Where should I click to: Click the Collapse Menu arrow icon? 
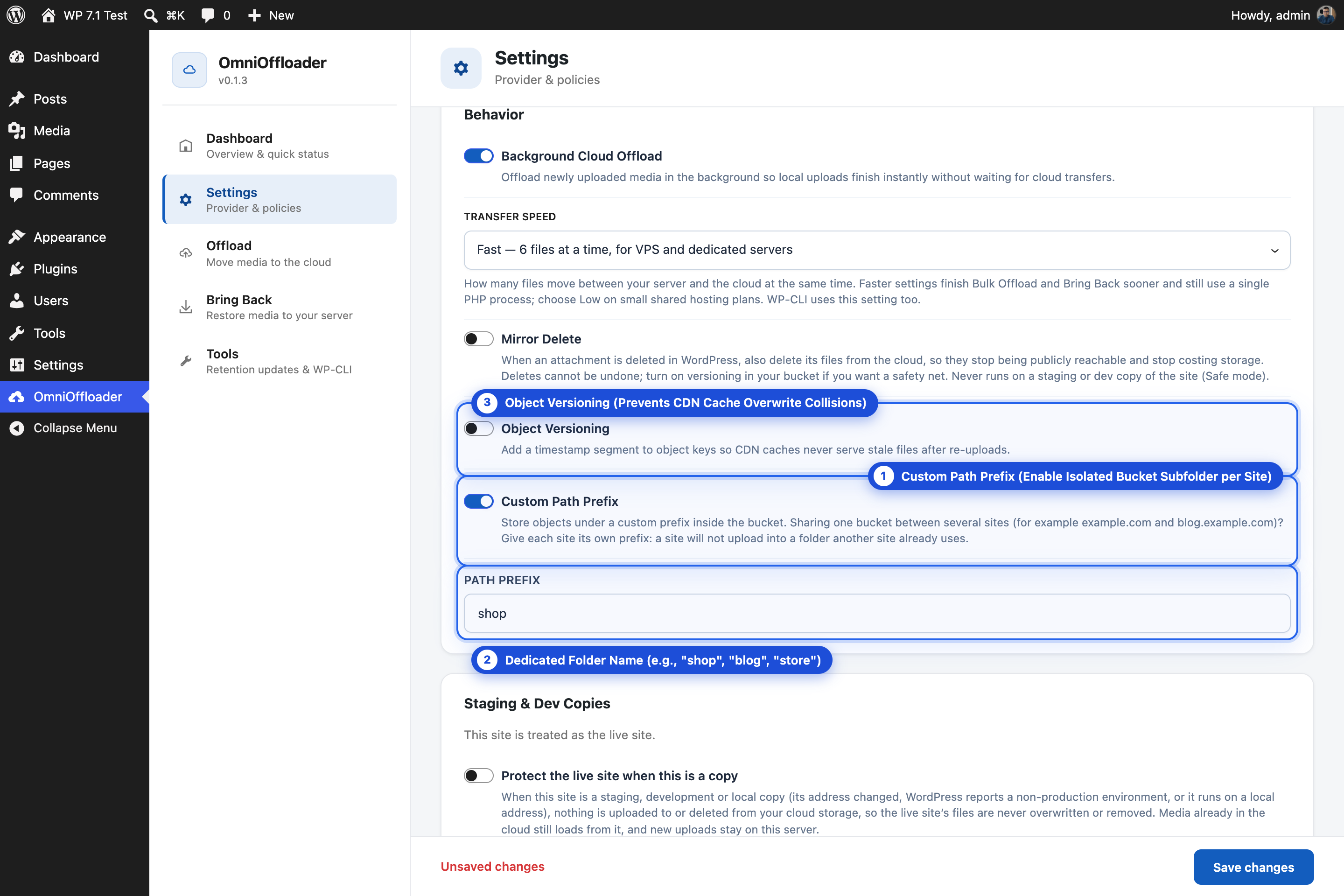(x=17, y=428)
